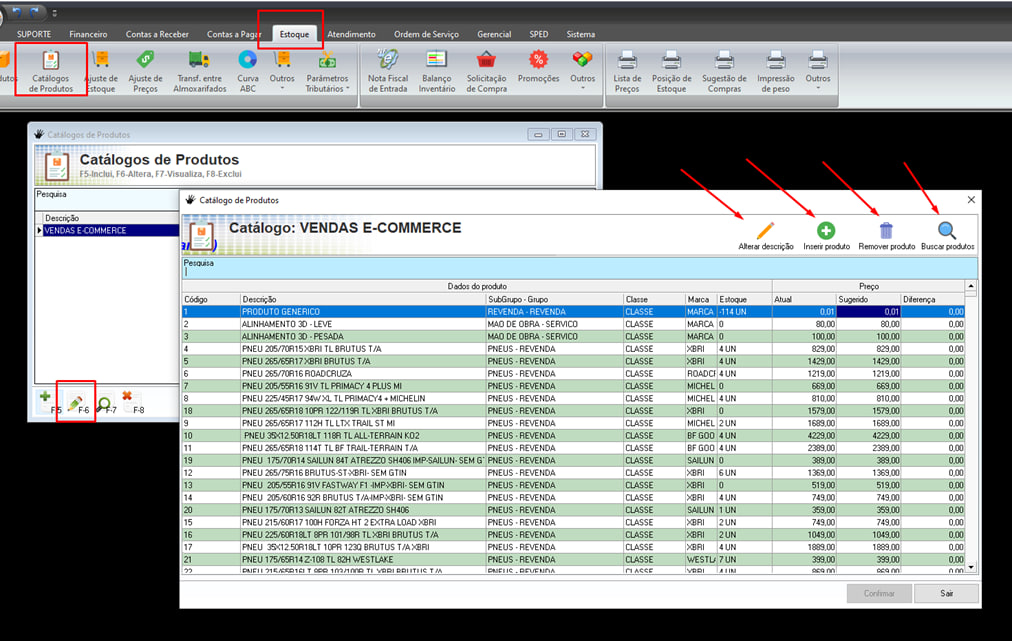Viewport: 1012px width, 641px height.
Task: Click the F-6 edit pencil button
Action: 77,402
